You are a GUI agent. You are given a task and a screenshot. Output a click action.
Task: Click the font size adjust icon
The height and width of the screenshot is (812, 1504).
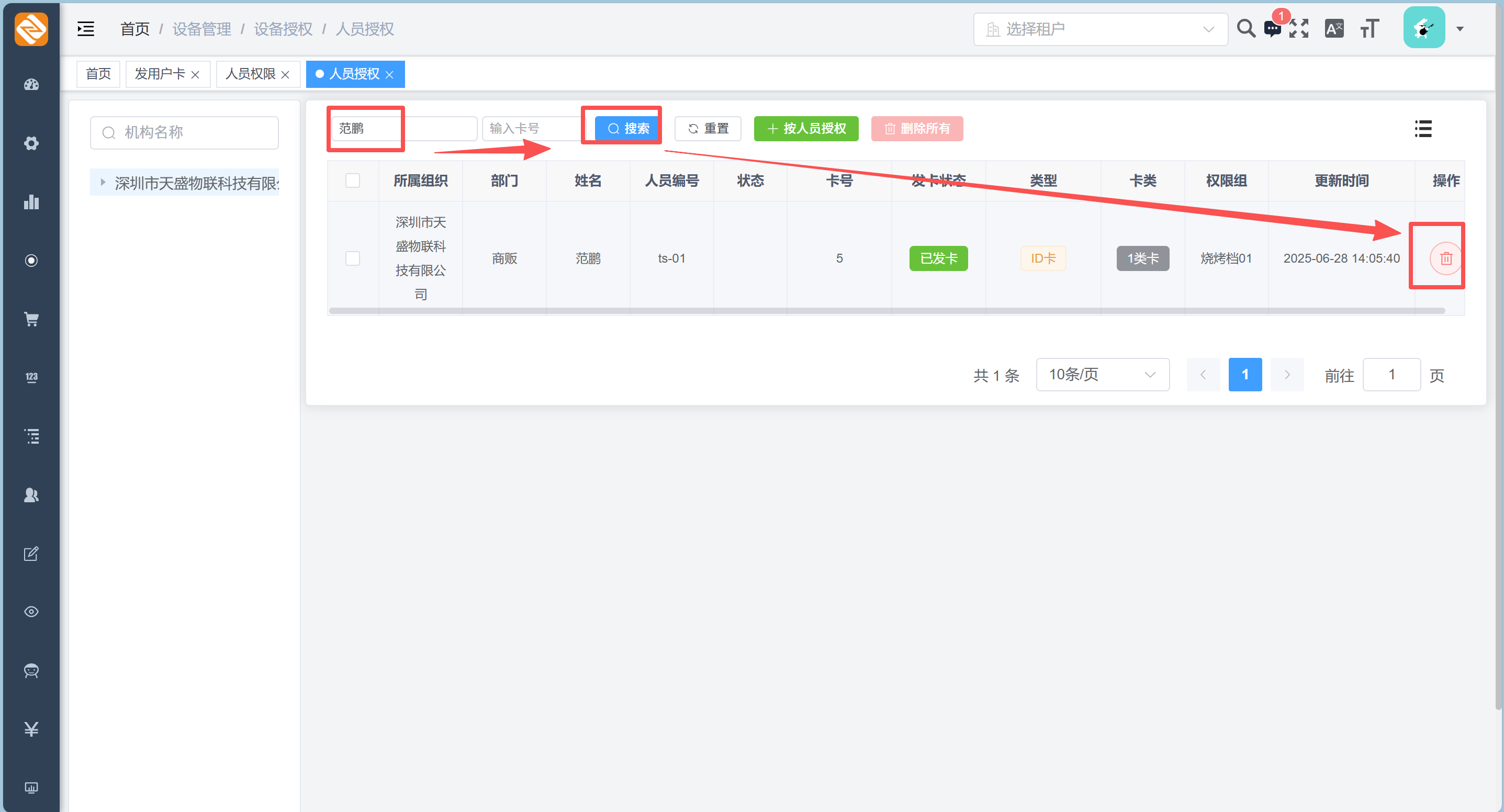pos(1370,29)
